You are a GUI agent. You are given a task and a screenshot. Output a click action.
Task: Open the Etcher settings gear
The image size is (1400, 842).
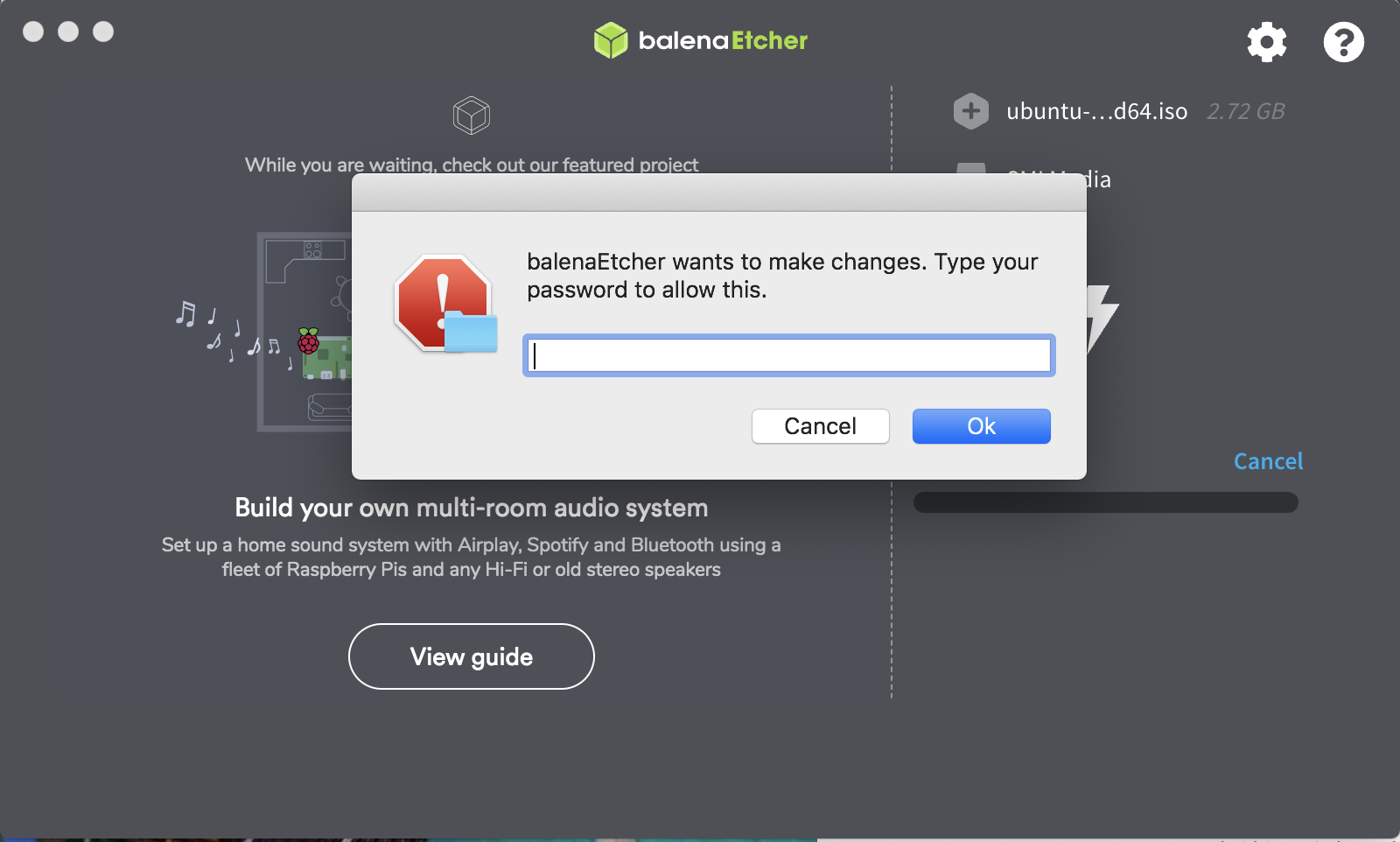point(1266,41)
